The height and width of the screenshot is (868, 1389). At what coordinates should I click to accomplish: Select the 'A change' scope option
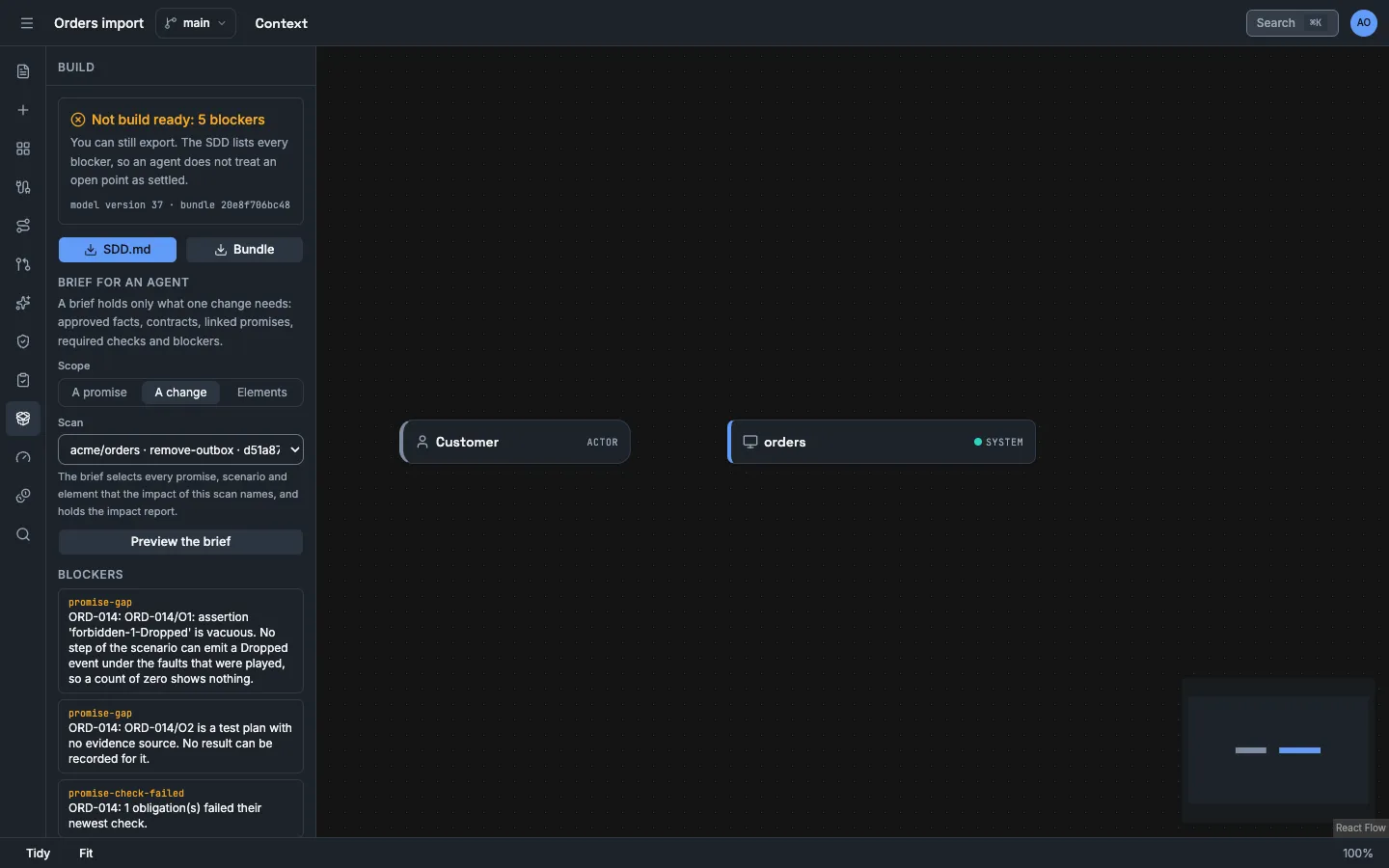[180, 393]
